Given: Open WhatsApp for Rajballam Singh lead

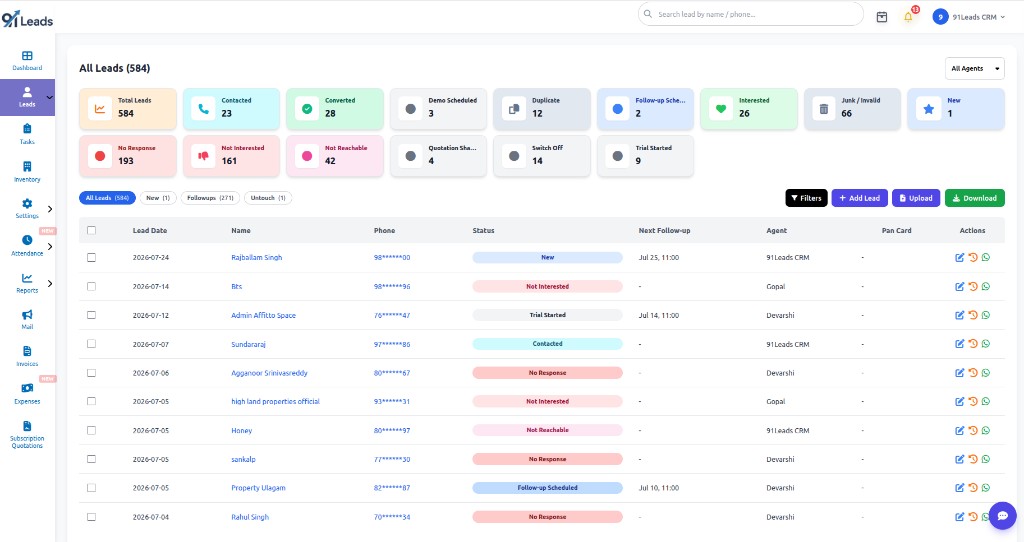Looking at the screenshot, I should [985, 257].
